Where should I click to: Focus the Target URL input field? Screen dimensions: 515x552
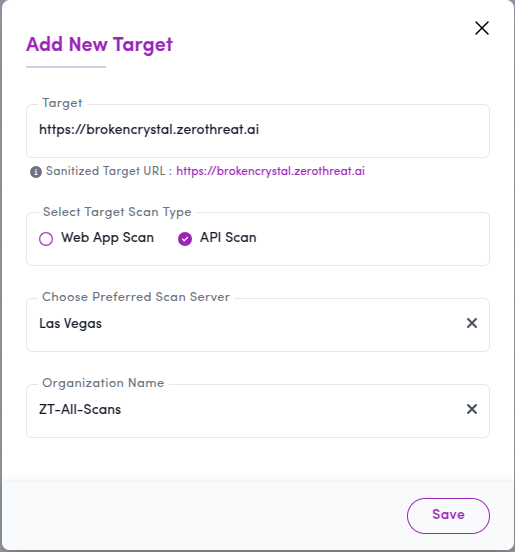(x=258, y=131)
